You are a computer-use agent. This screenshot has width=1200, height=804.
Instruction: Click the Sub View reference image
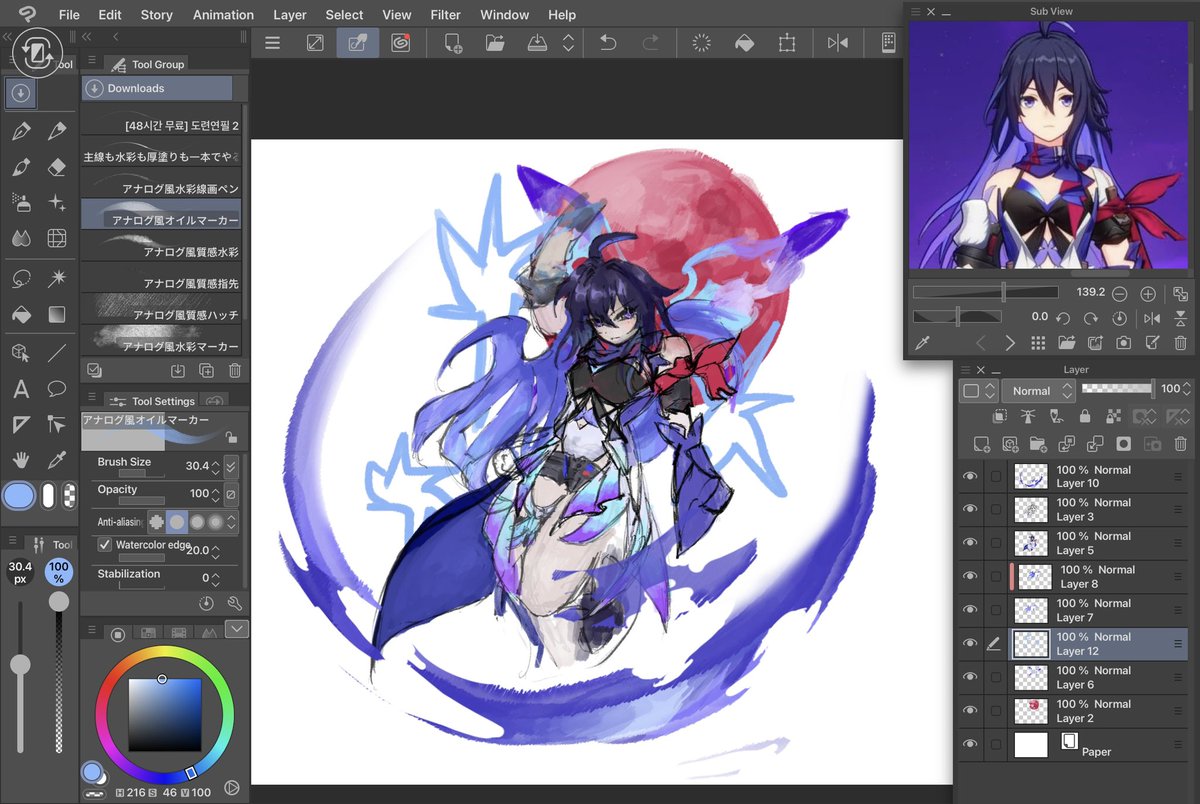click(x=1048, y=147)
